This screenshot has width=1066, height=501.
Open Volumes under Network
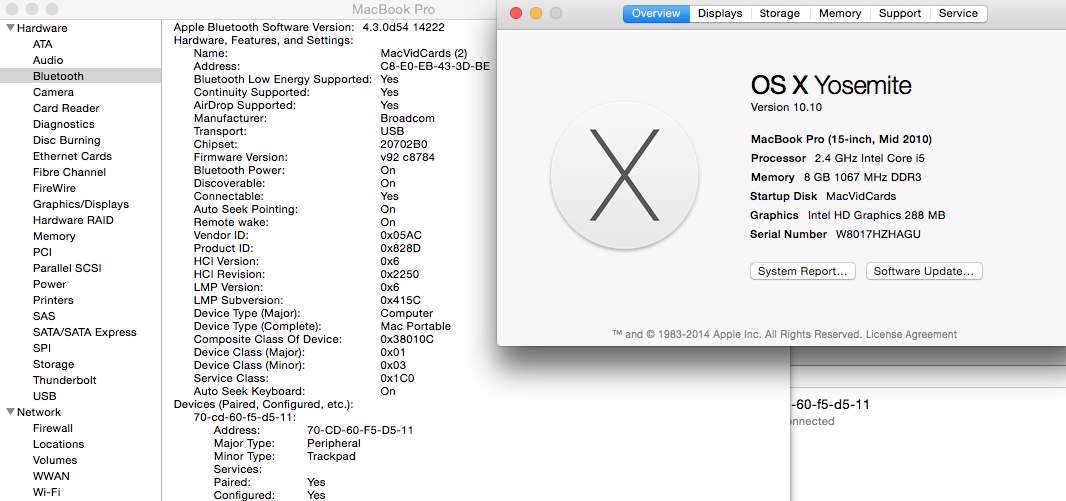click(55, 460)
